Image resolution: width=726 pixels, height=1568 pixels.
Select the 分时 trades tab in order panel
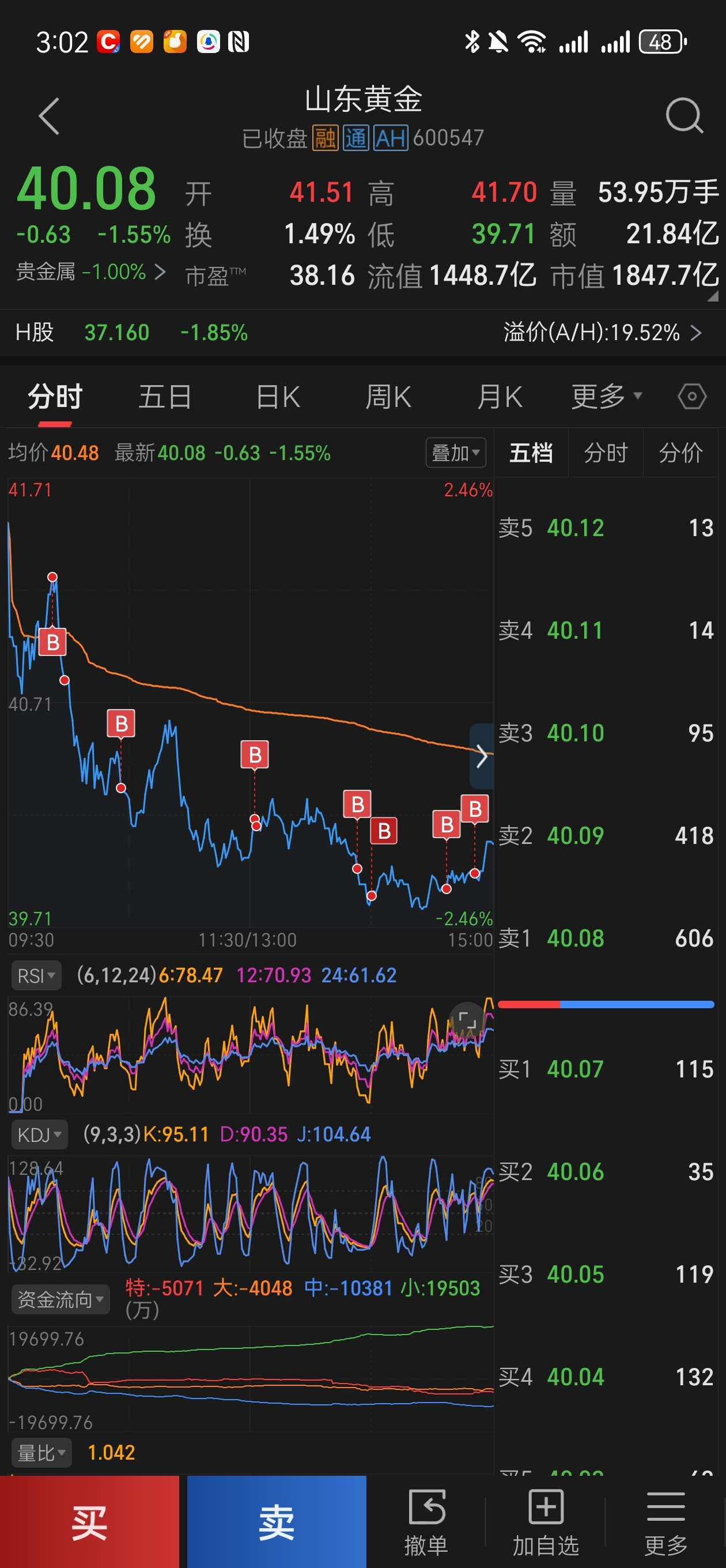click(x=606, y=453)
